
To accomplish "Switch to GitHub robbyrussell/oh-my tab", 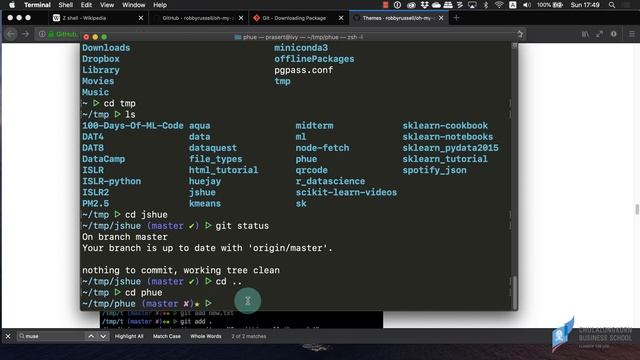I will pos(198,18).
